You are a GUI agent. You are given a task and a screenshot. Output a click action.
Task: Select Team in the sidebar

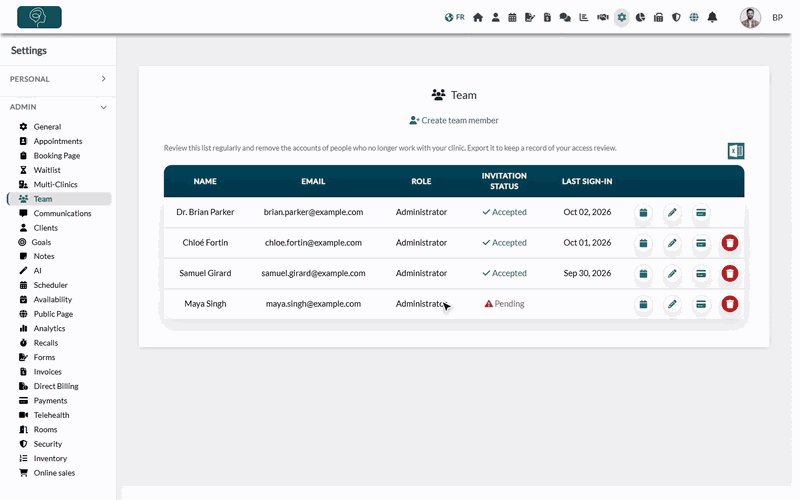tap(59, 199)
